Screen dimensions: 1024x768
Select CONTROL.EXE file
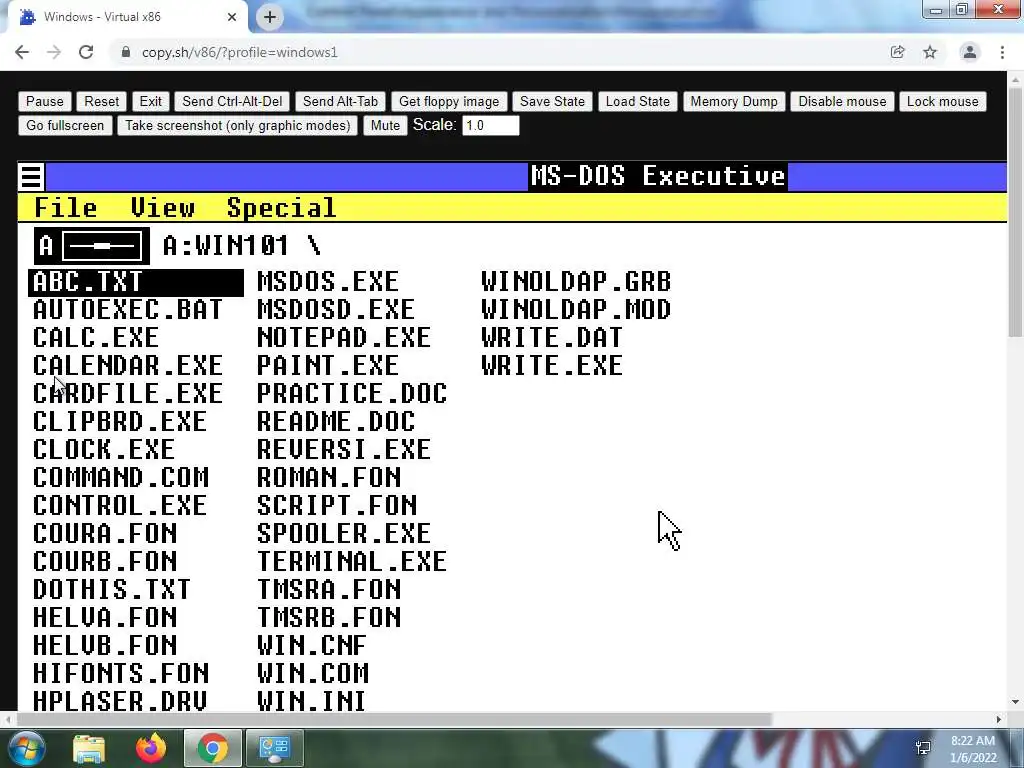click(120, 506)
